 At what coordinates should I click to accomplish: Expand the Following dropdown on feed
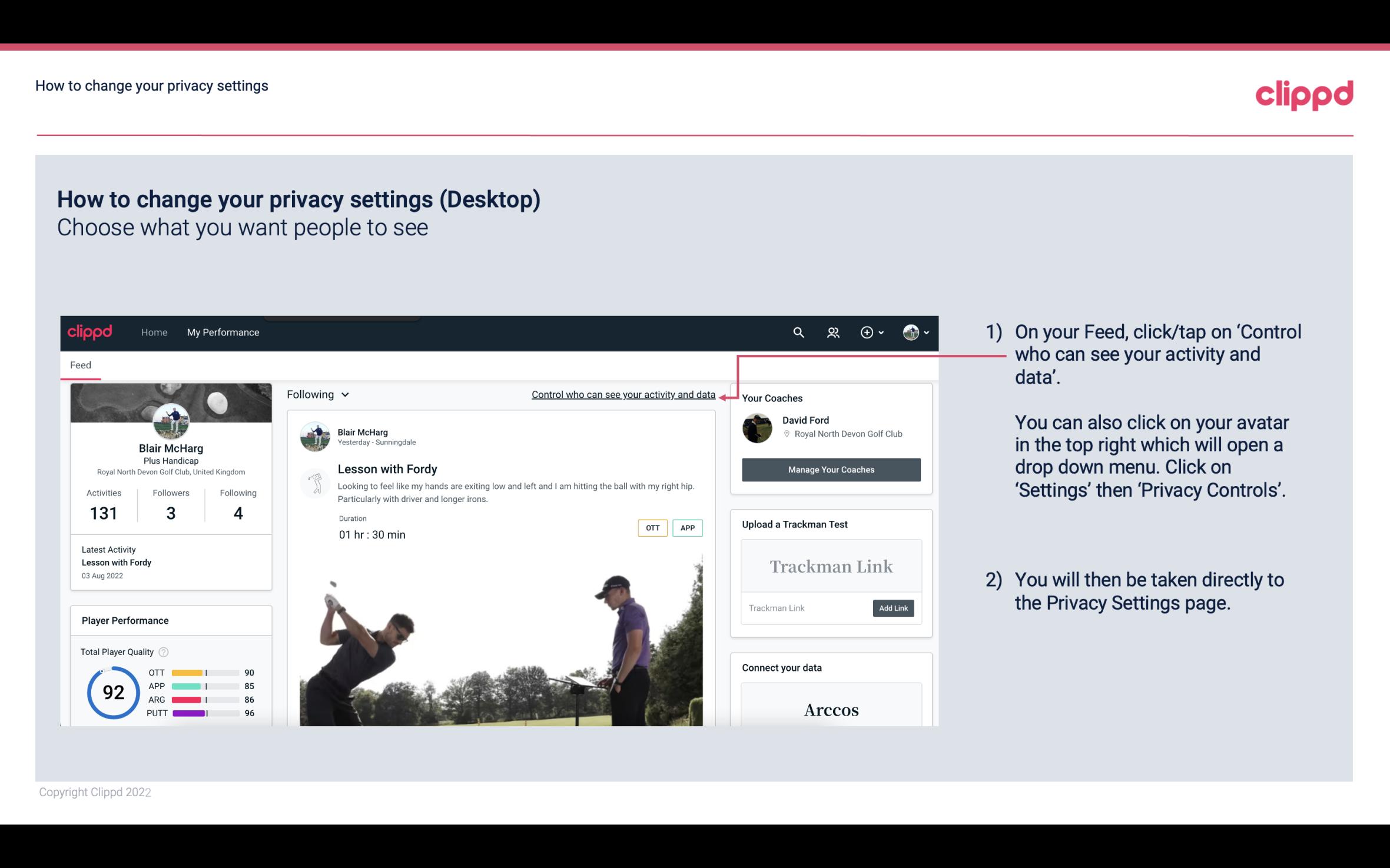pyautogui.click(x=316, y=394)
